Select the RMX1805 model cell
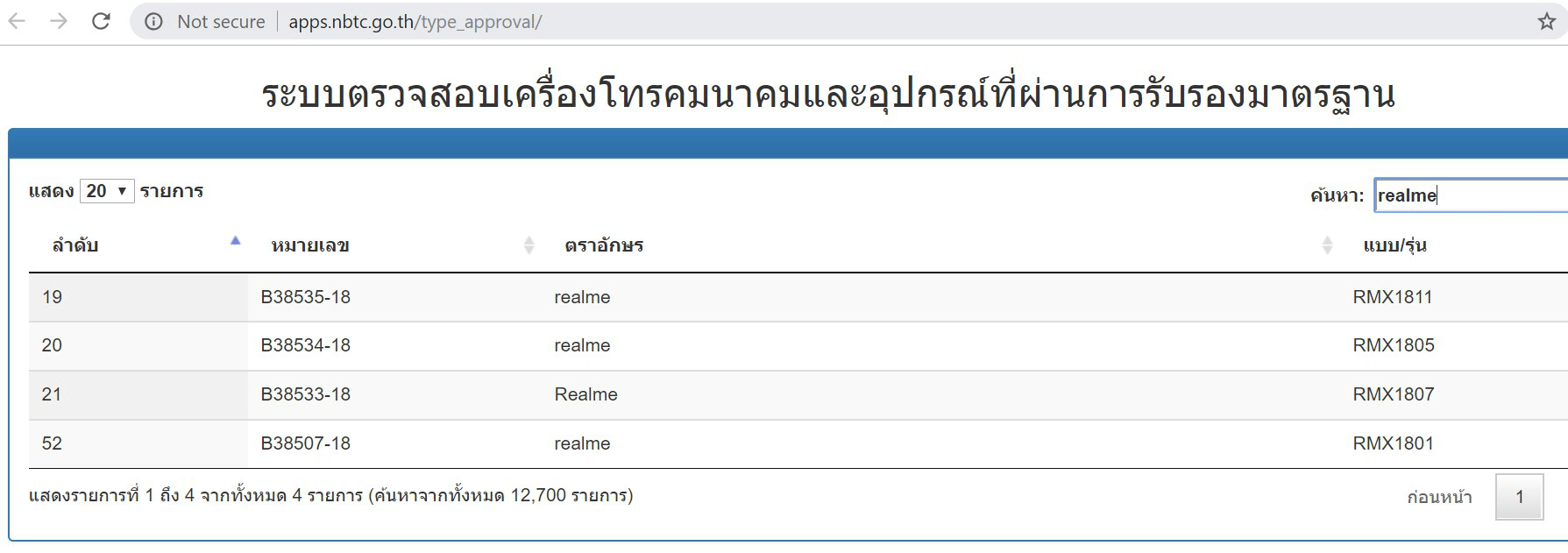Viewport: 1568px width, 553px height. click(1394, 345)
